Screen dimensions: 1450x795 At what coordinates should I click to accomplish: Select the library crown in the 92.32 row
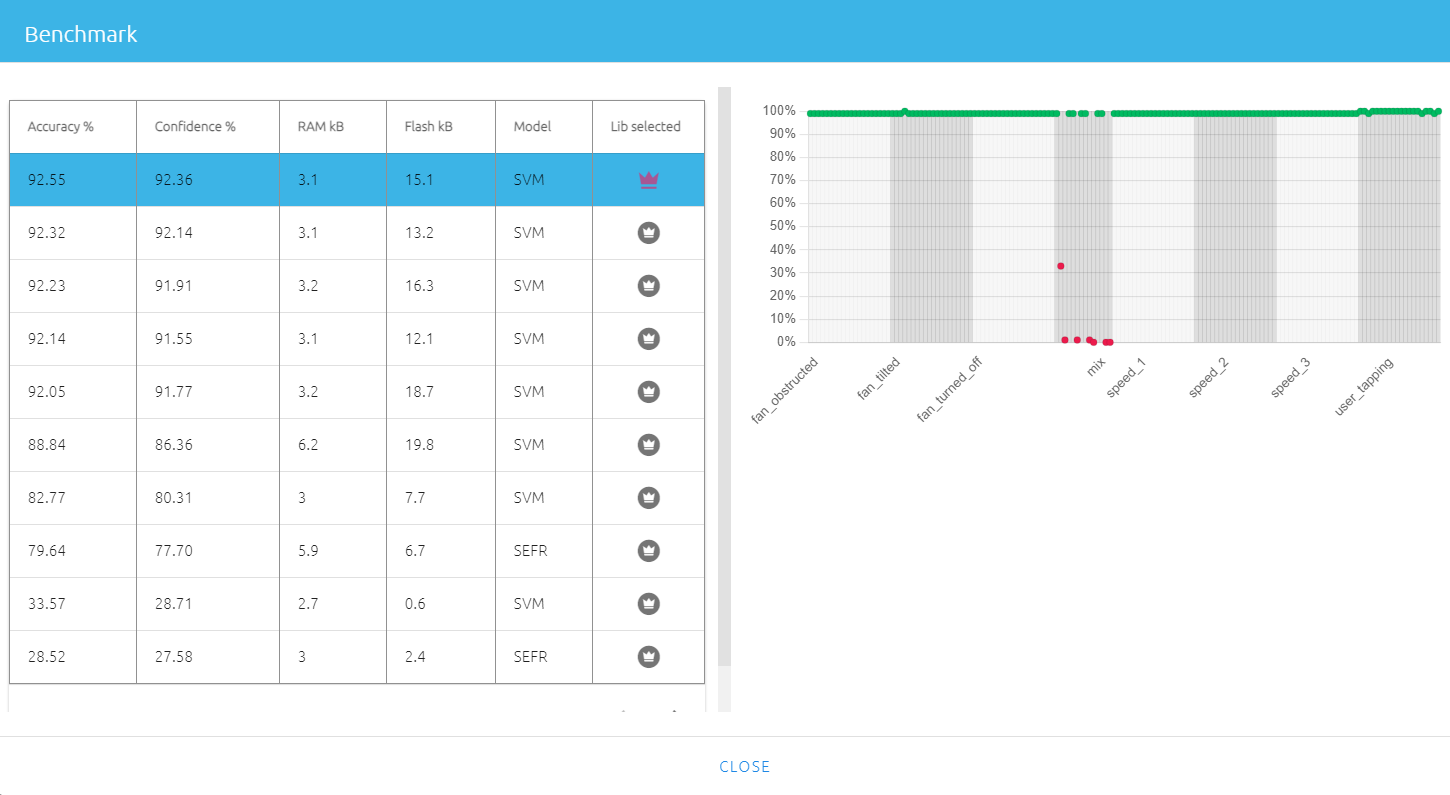(x=649, y=233)
